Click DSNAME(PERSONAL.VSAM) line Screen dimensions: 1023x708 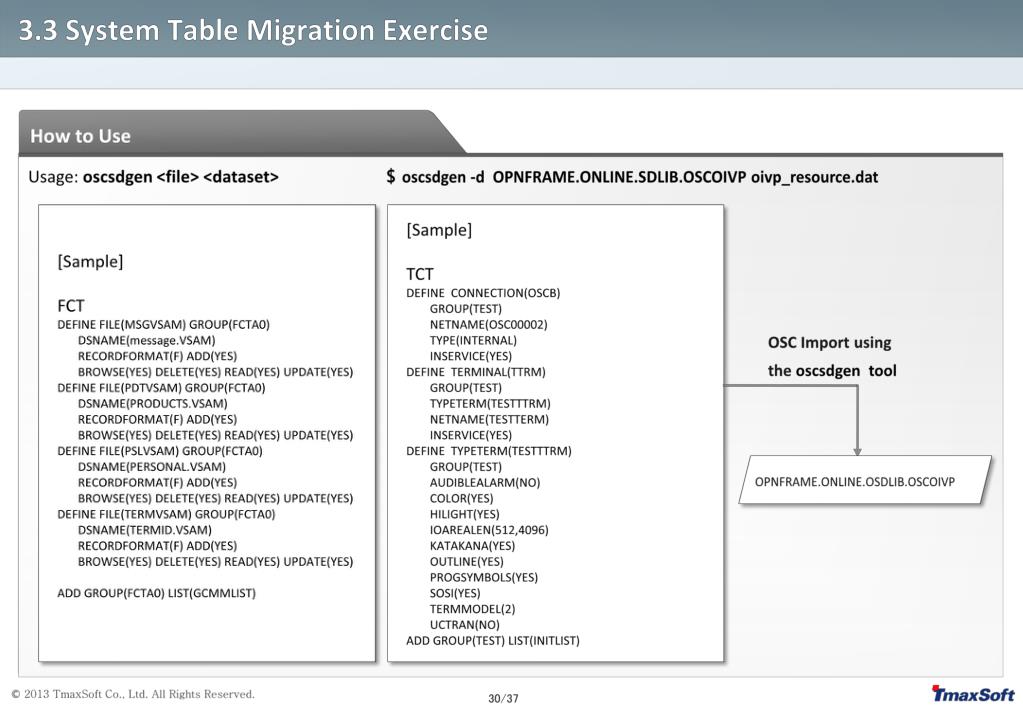pyautogui.click(x=151, y=467)
